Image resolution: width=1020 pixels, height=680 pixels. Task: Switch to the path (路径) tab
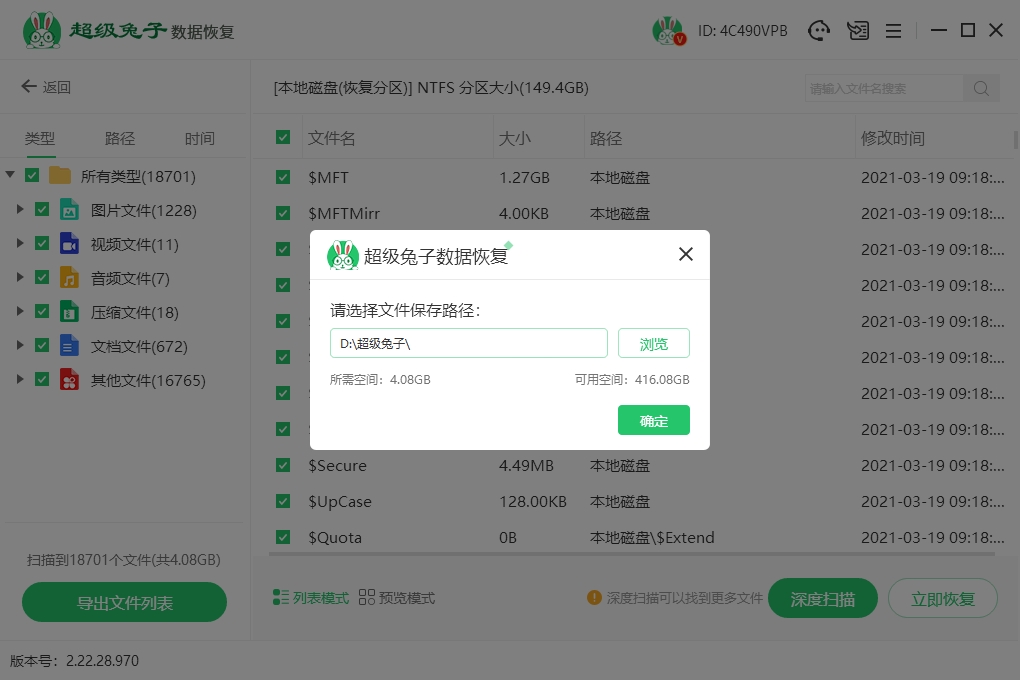coord(120,139)
